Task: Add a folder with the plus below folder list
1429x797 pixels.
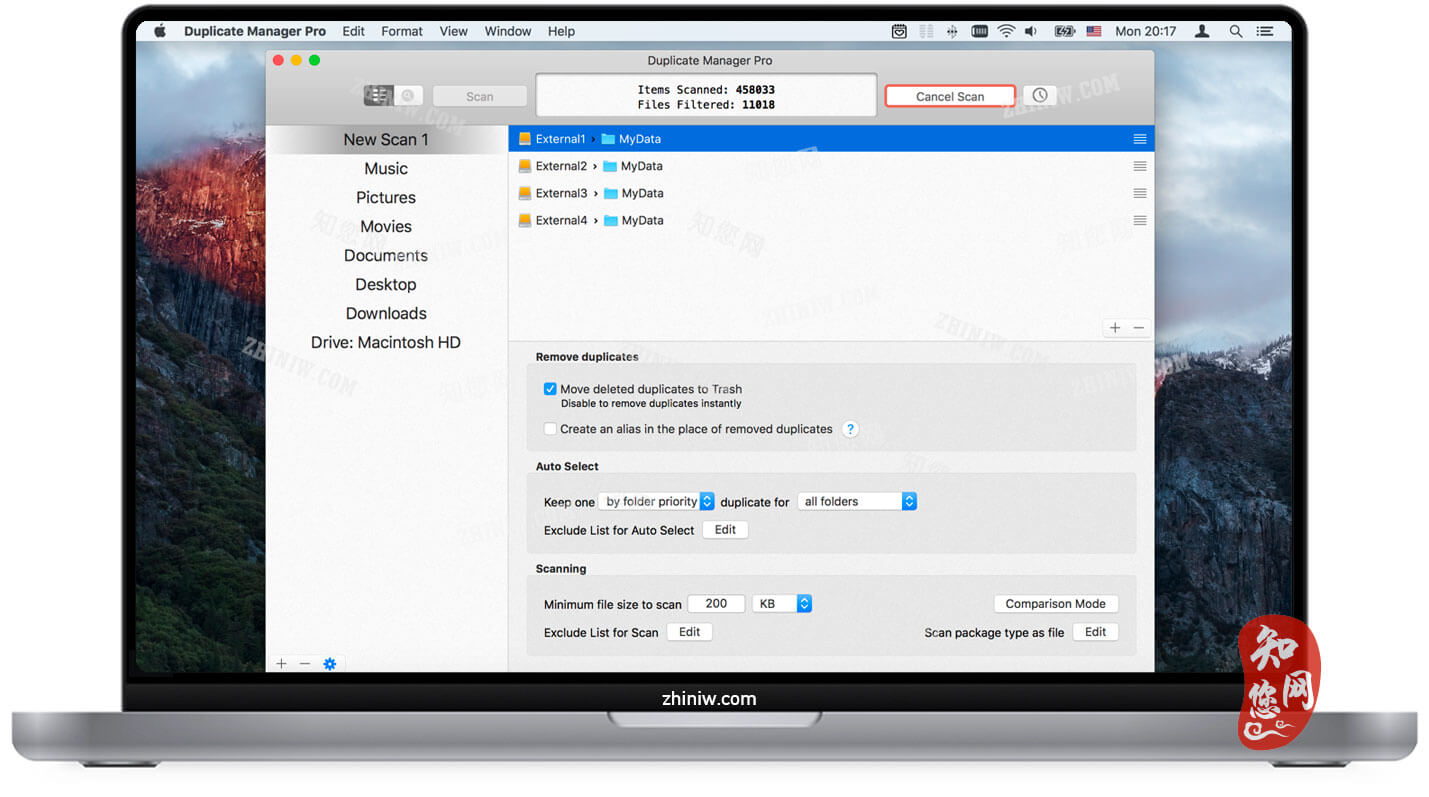Action: point(1115,328)
